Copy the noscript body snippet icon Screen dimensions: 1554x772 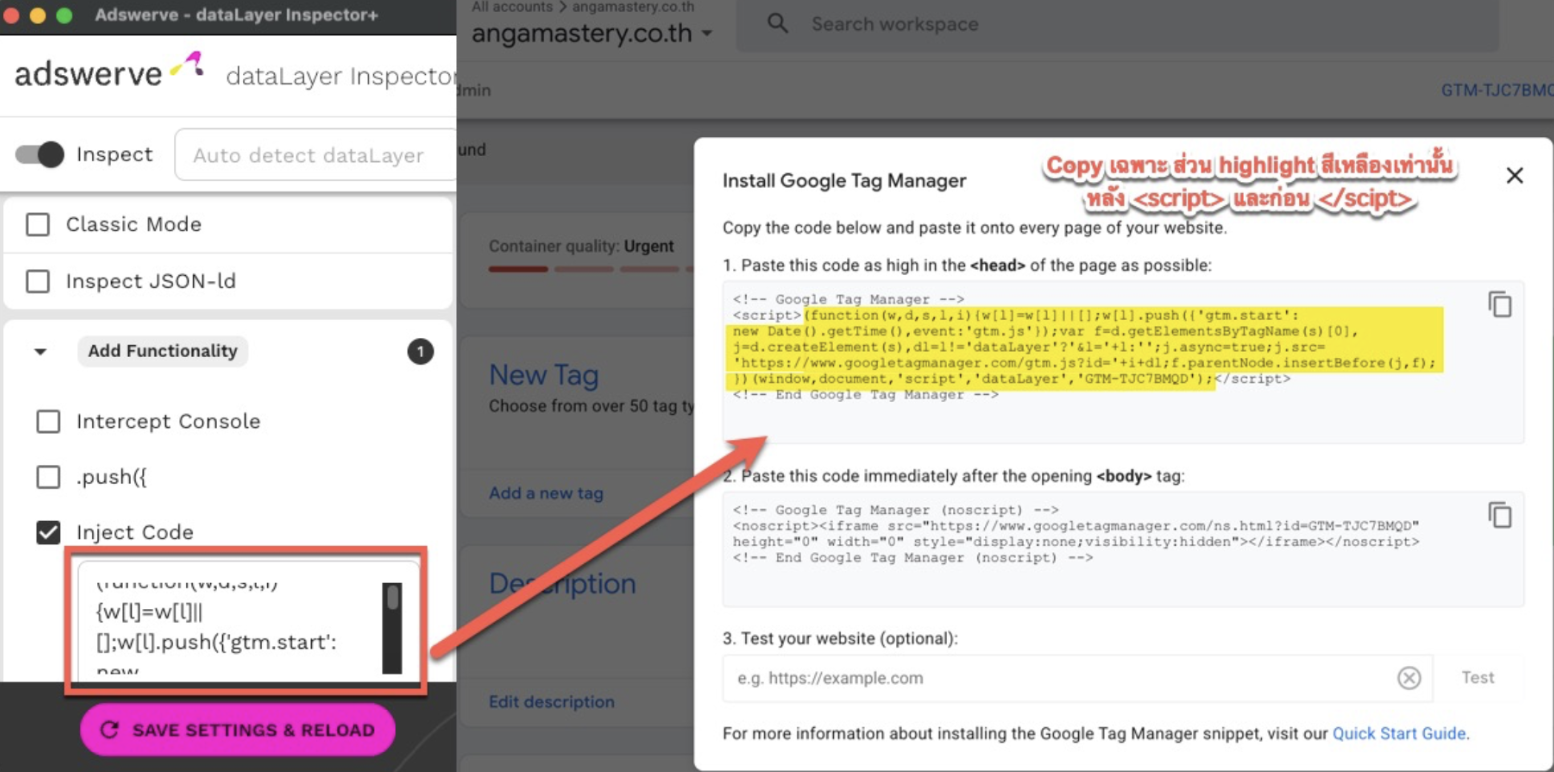pyautogui.click(x=1499, y=515)
